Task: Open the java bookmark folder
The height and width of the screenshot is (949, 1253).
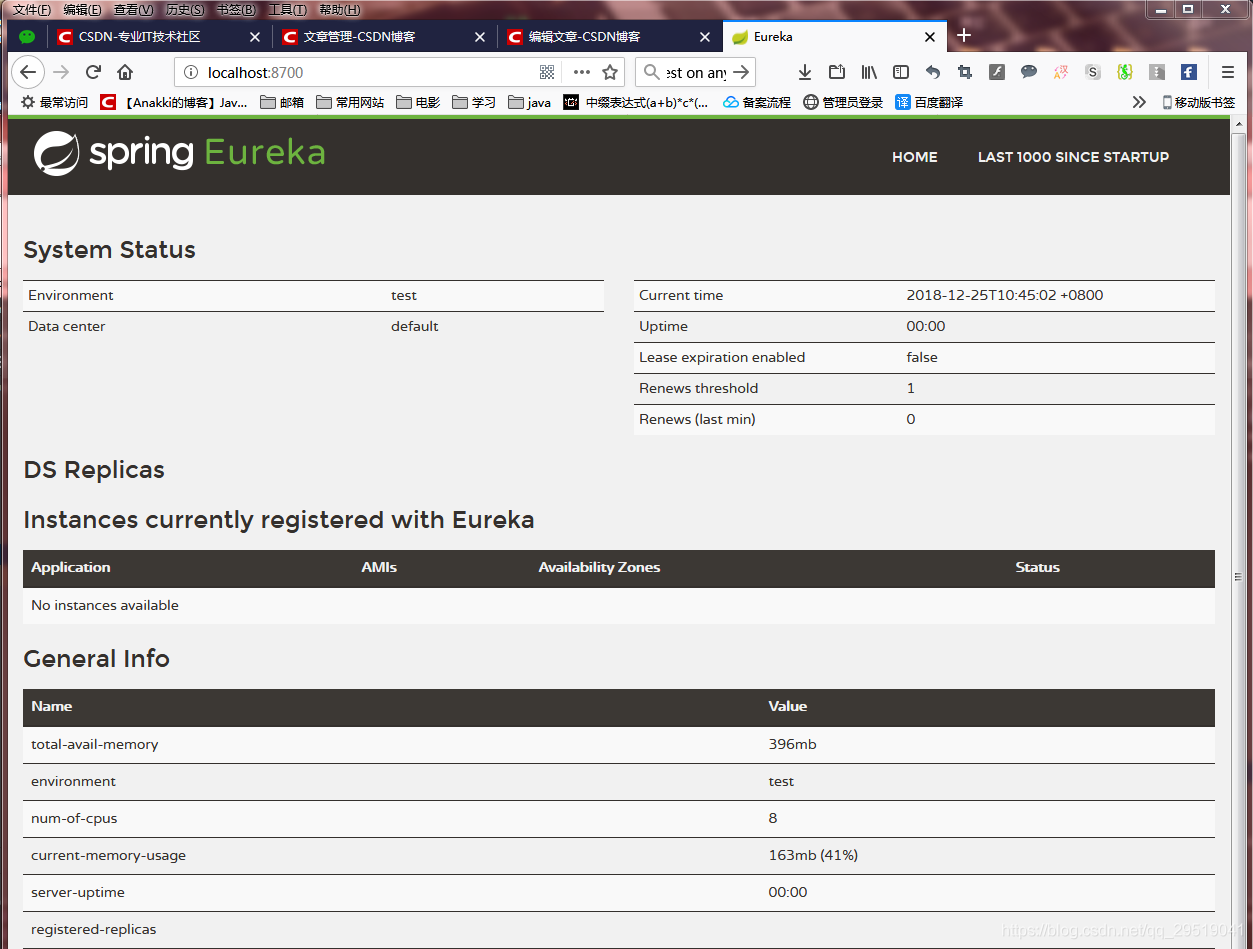Action: click(530, 102)
